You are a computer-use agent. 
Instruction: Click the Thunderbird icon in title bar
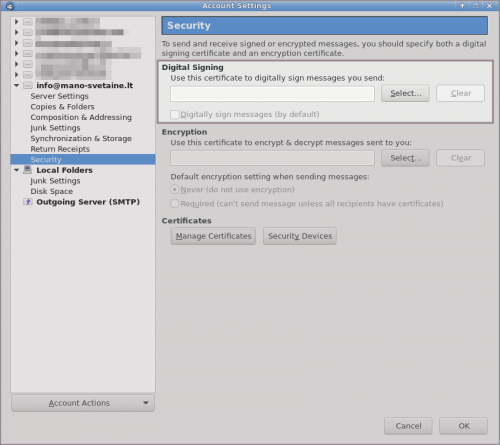tap(10, 6)
